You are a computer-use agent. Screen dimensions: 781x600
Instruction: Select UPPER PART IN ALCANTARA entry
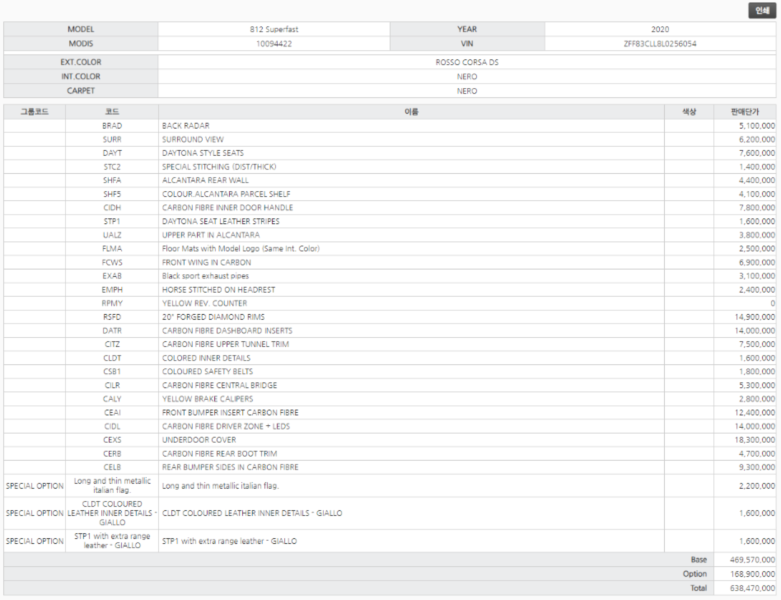coord(211,235)
